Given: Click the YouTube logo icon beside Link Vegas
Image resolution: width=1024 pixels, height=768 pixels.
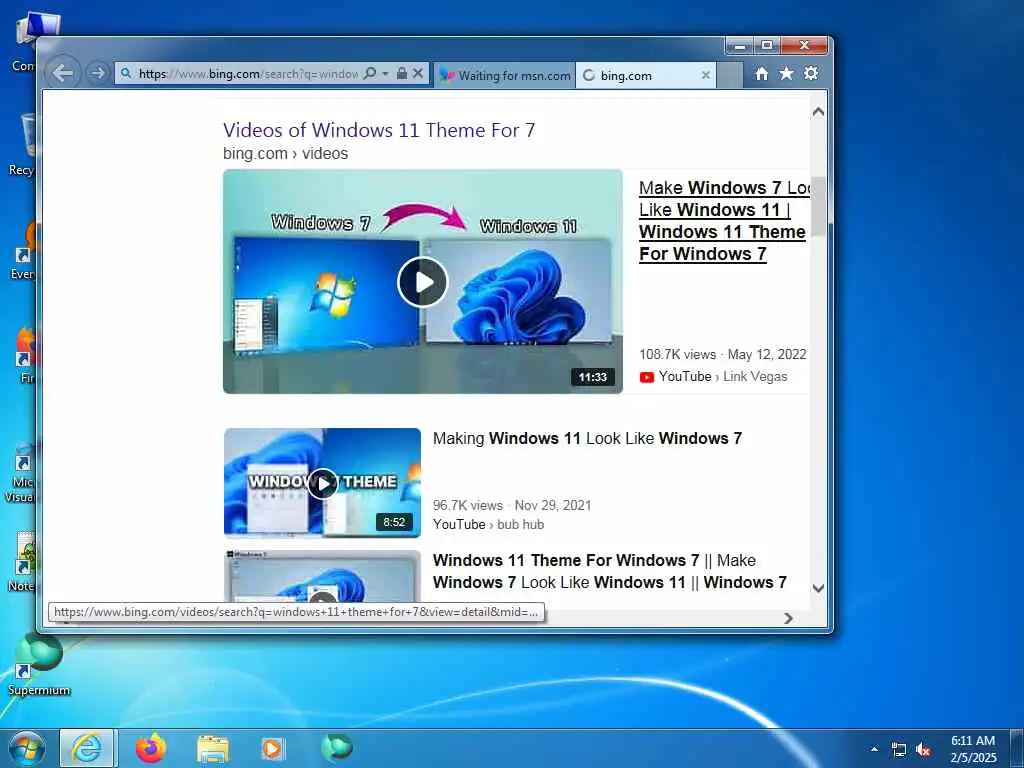Looking at the screenshot, I should tap(647, 377).
